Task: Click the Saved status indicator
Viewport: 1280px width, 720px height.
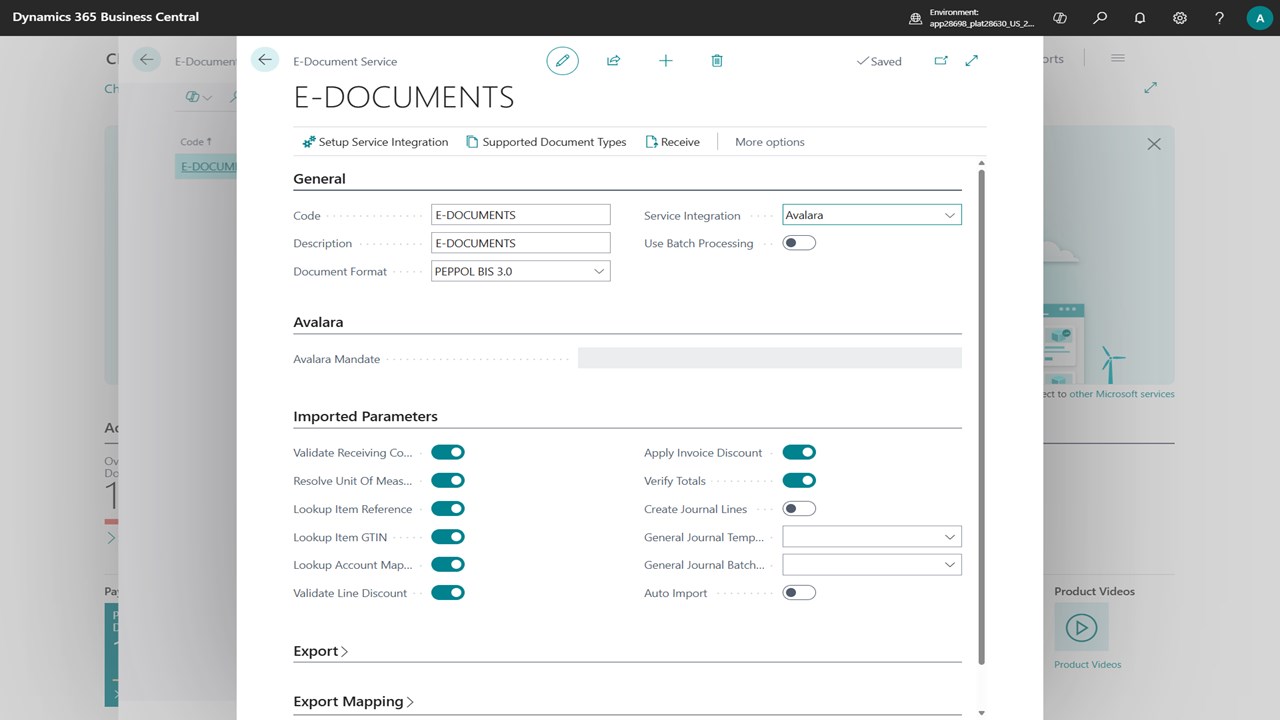Action: (x=879, y=61)
